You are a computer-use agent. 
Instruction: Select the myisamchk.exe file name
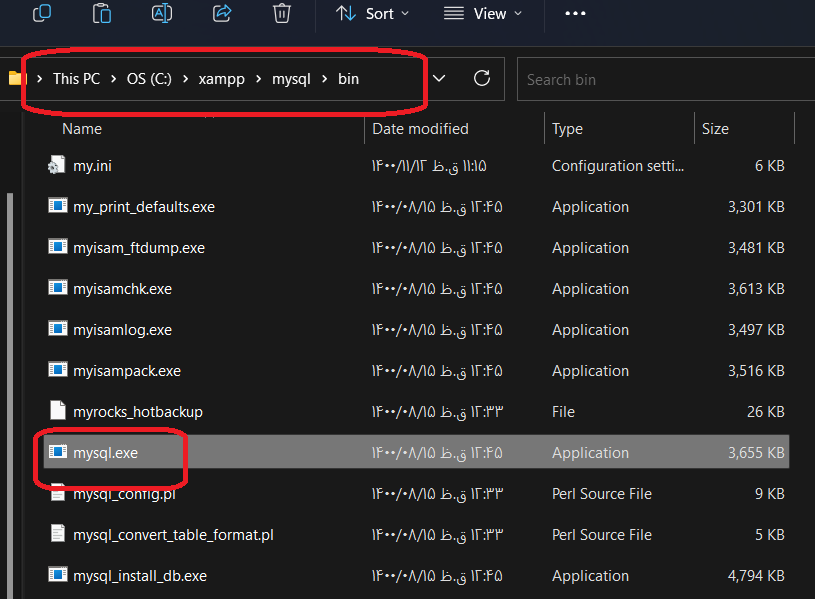click(x=122, y=289)
